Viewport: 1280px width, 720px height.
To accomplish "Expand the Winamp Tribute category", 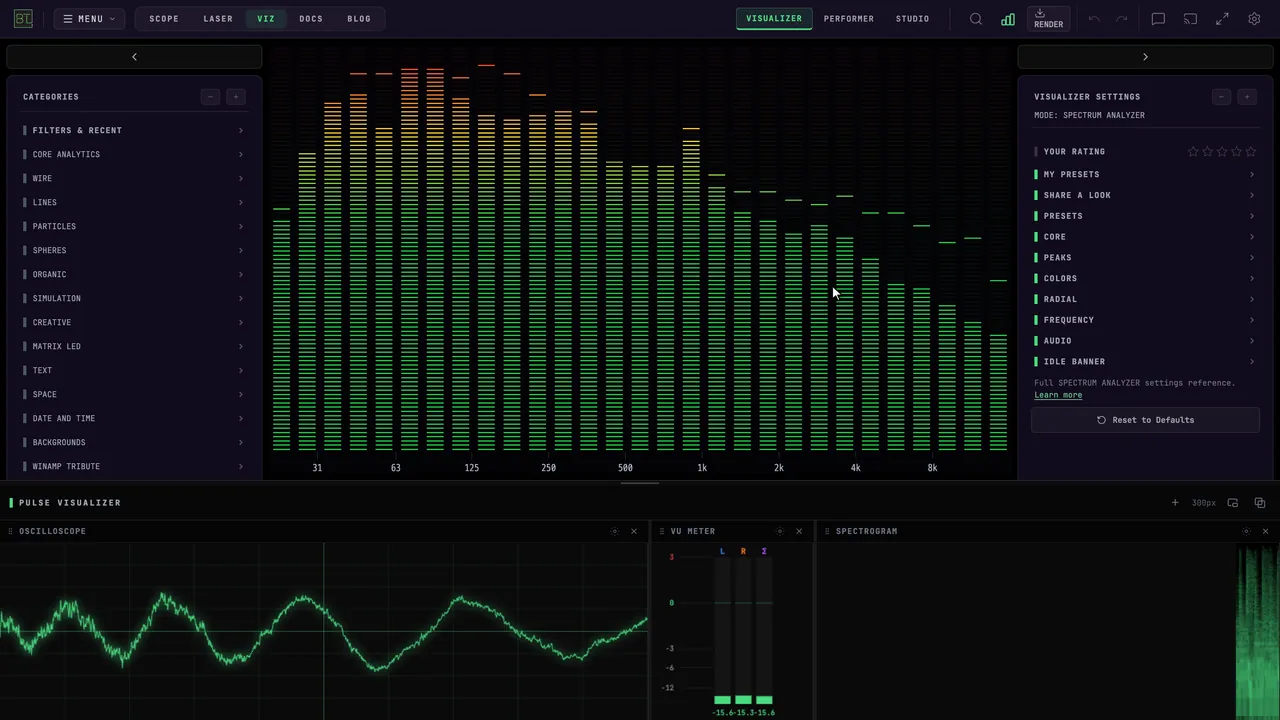I will tap(134, 466).
